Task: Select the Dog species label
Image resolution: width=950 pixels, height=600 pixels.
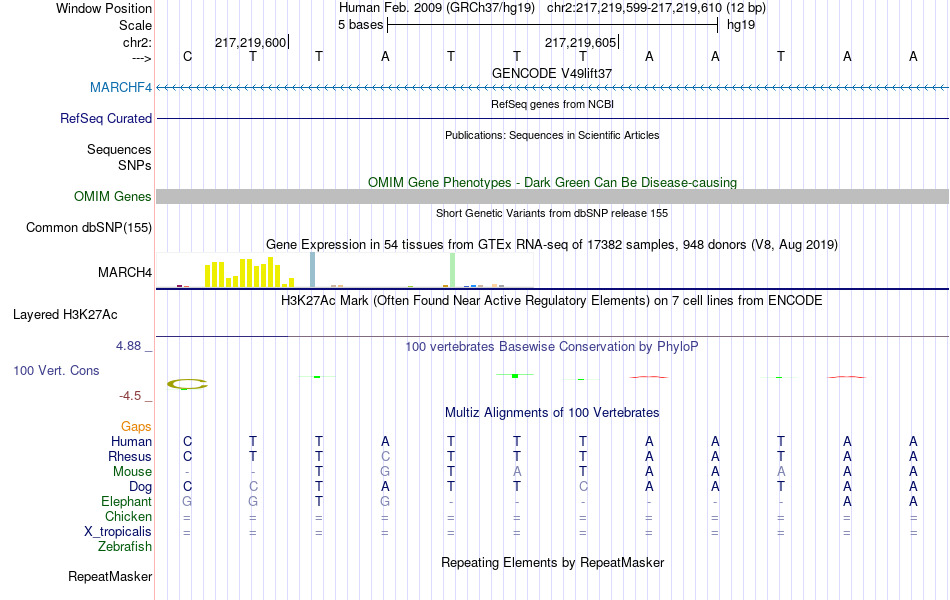Action: [x=140, y=487]
